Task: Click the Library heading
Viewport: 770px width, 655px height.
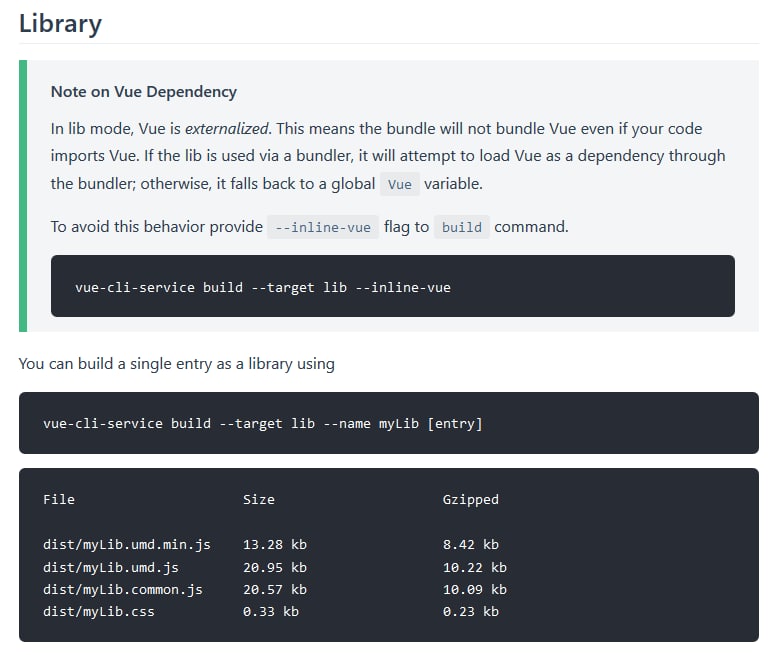Action: [60, 24]
